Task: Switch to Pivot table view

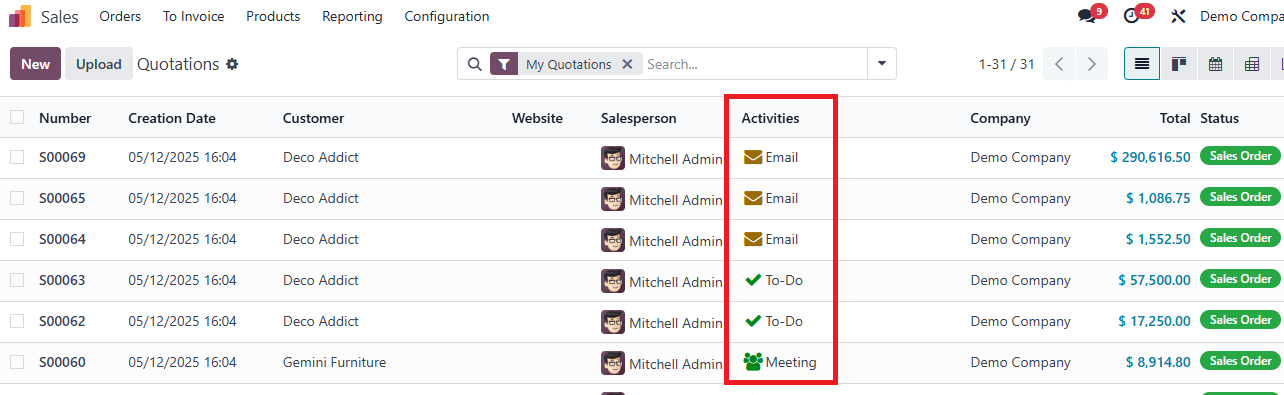Action: click(x=1251, y=64)
